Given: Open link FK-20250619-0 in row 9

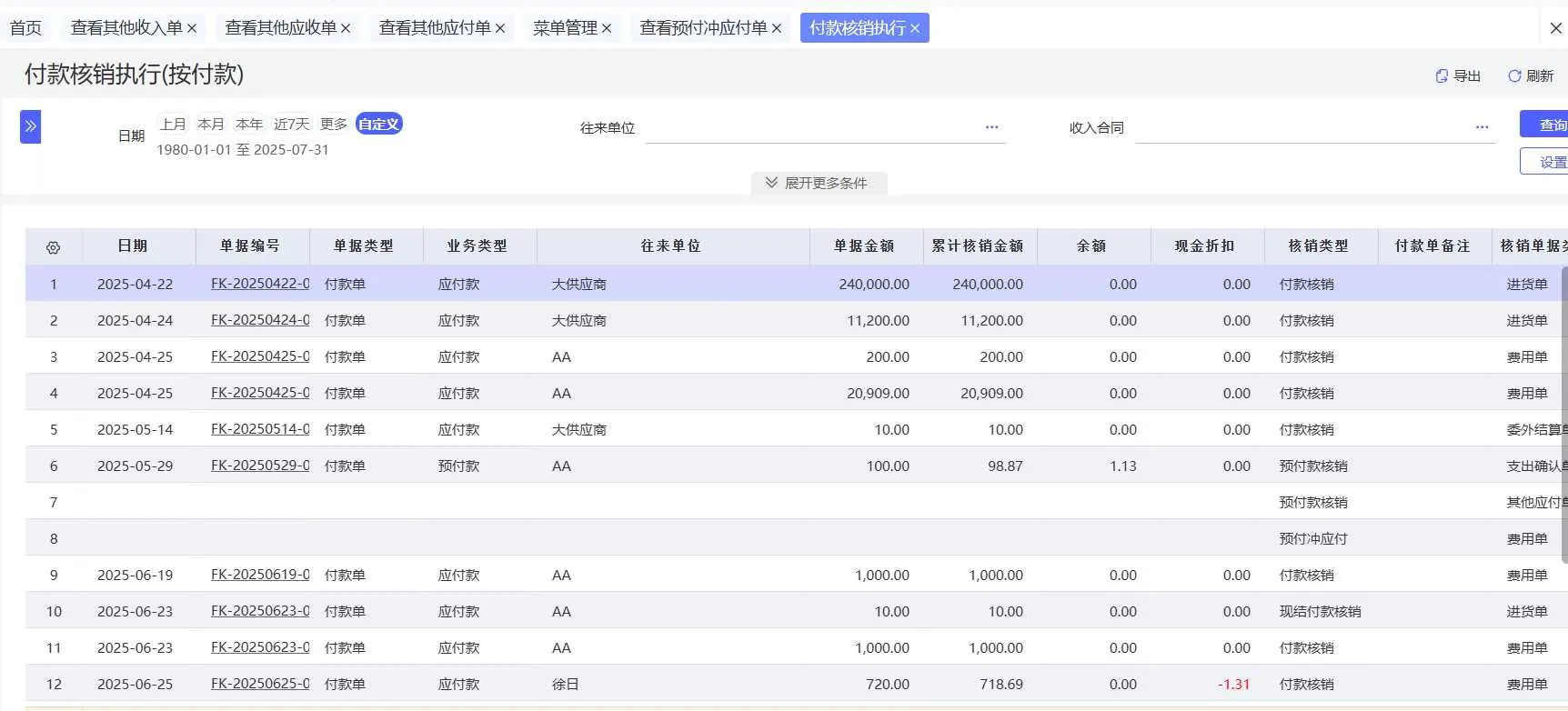Looking at the screenshot, I should (x=260, y=575).
